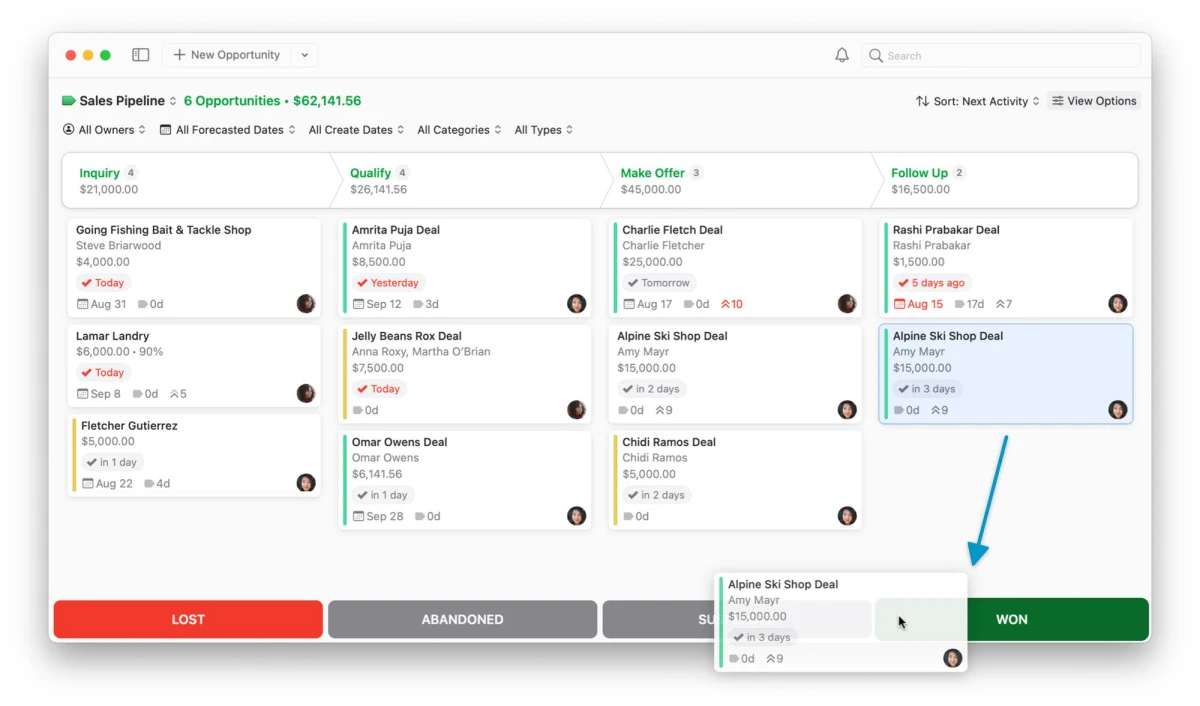Click the WON button
This screenshot has width=1200, height=706.
tap(1011, 619)
